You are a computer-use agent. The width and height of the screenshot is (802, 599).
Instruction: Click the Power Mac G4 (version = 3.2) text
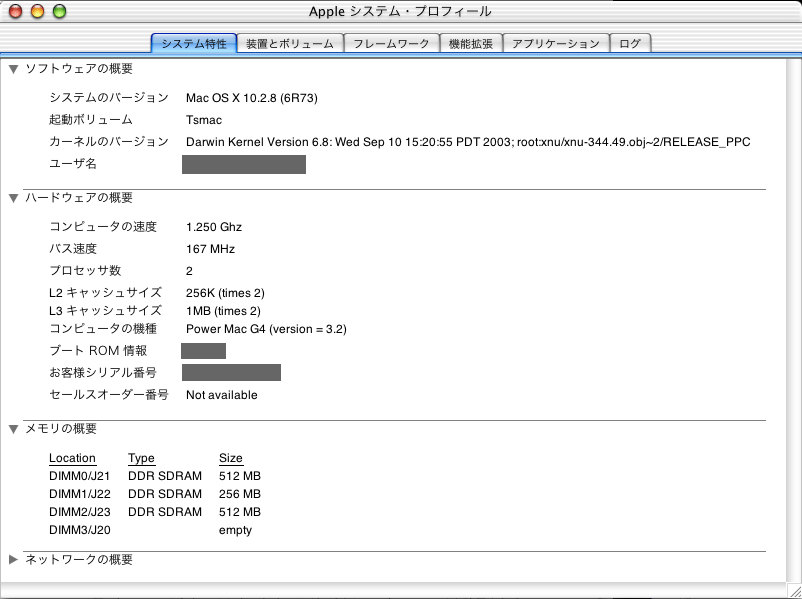coord(266,329)
